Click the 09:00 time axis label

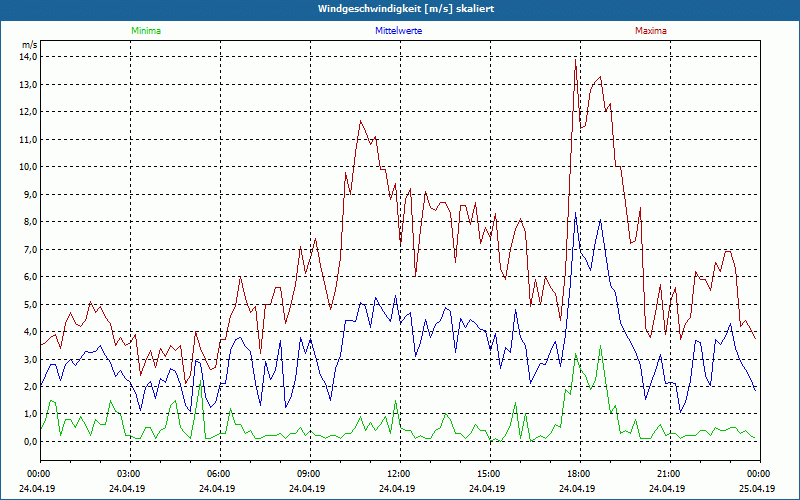point(310,474)
